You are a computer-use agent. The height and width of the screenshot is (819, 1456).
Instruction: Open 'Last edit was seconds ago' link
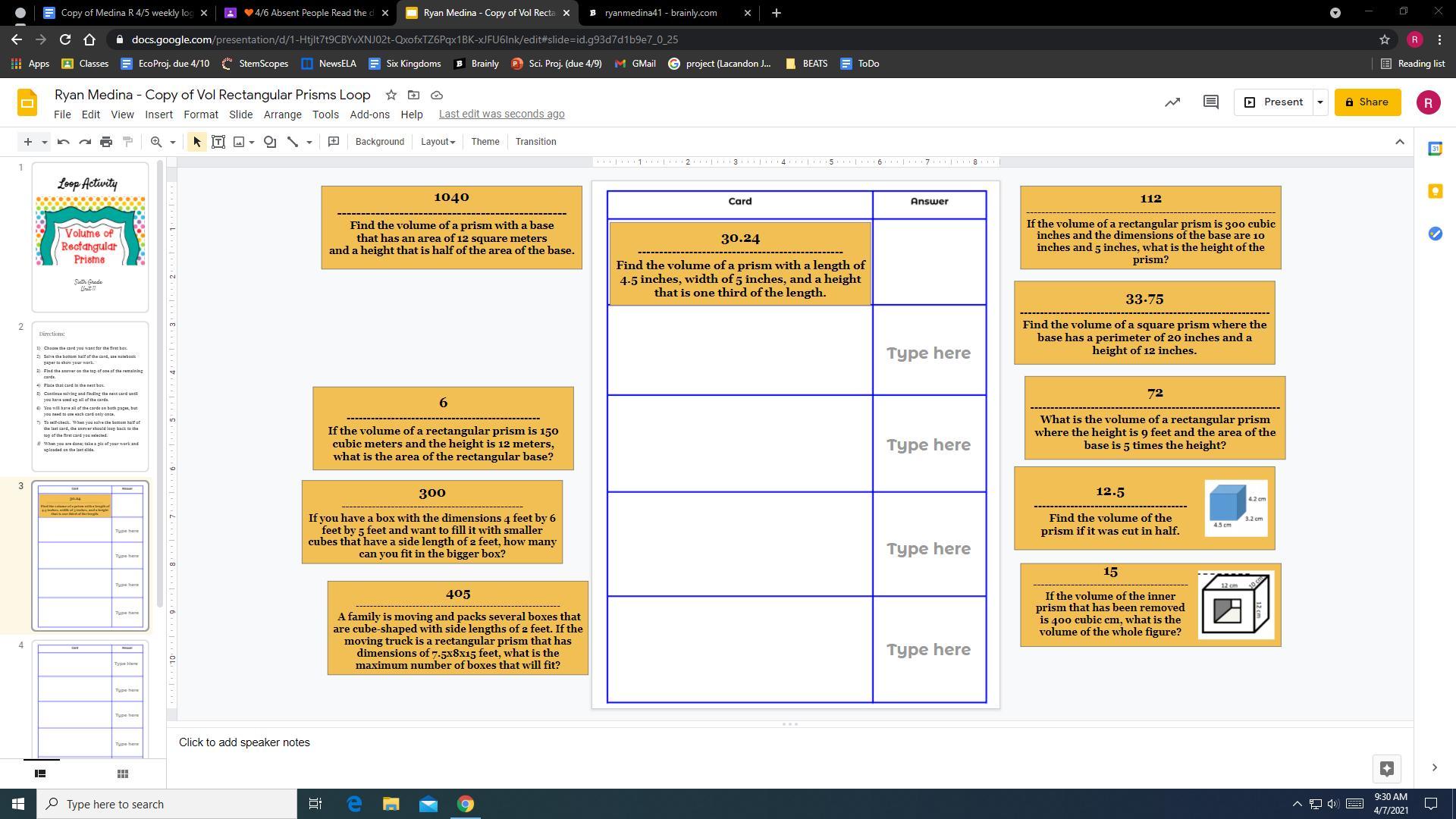[x=501, y=114]
